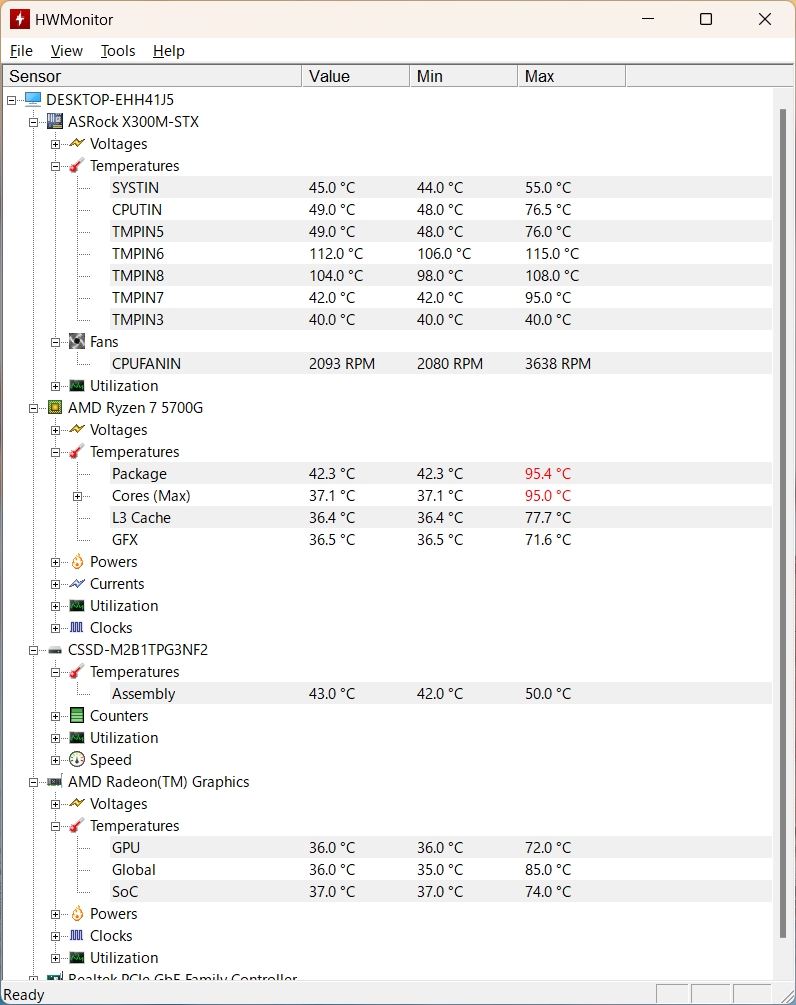Click the red 95.4 °C Package max value
Screen dimensions: 796x1005
[548, 474]
